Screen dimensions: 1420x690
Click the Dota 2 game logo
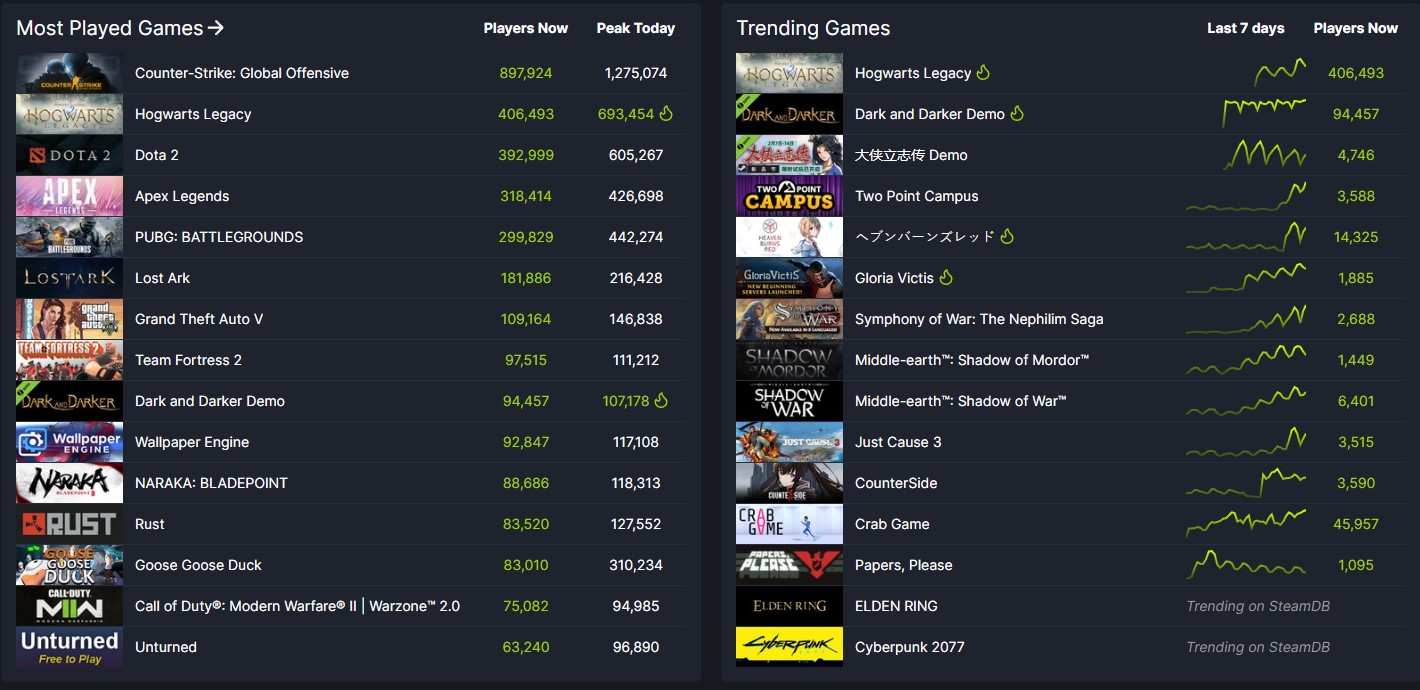[x=70, y=155]
